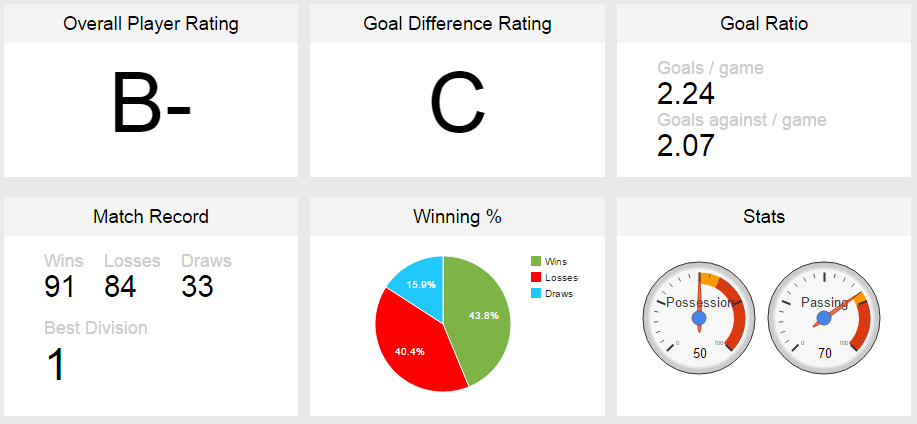Click the Match Record panel header
Screen dimensions: 917x424
(151, 216)
